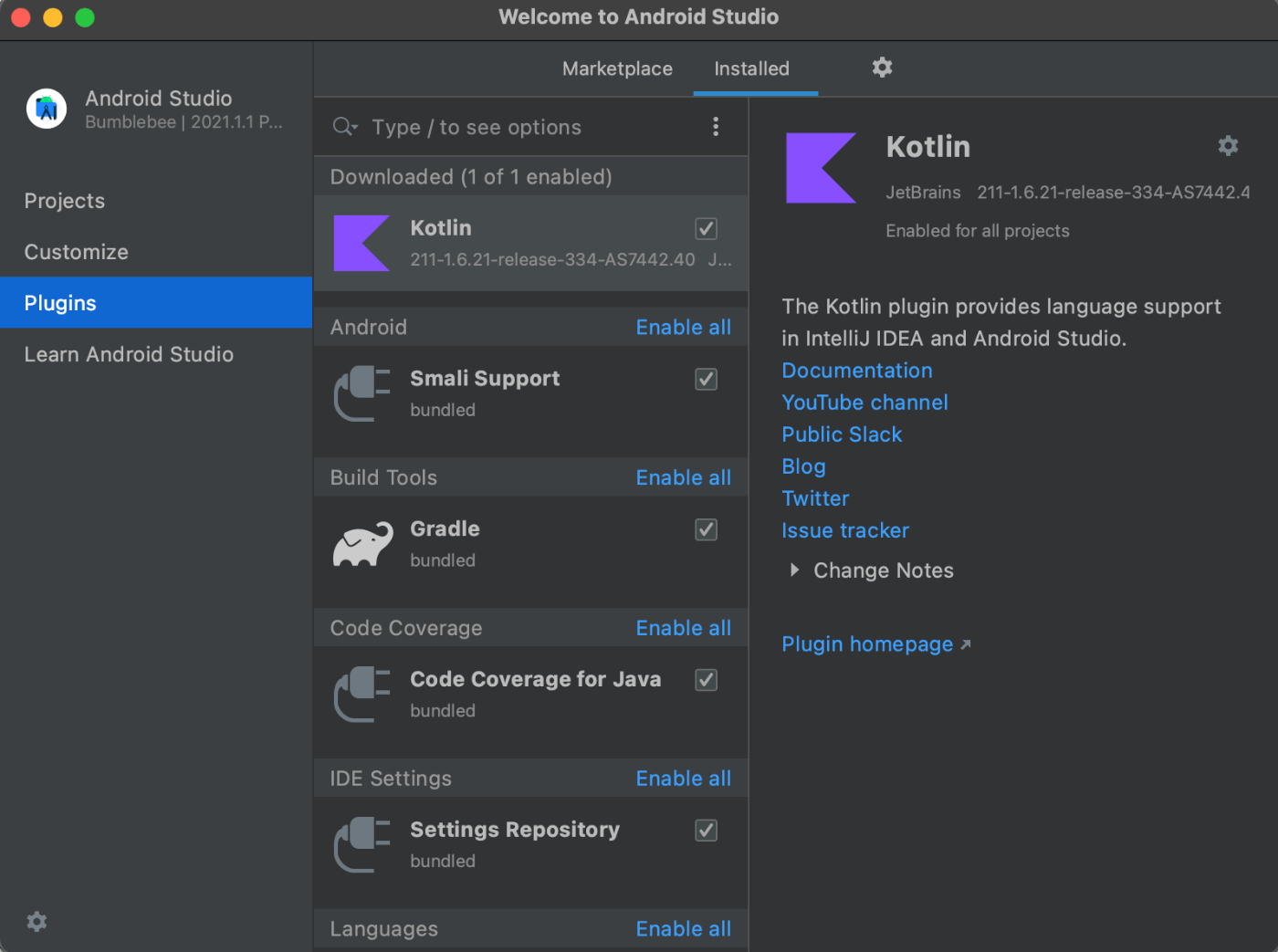Click Enable all for IDE Settings
Viewport: 1278px width, 952px height.
pos(683,779)
